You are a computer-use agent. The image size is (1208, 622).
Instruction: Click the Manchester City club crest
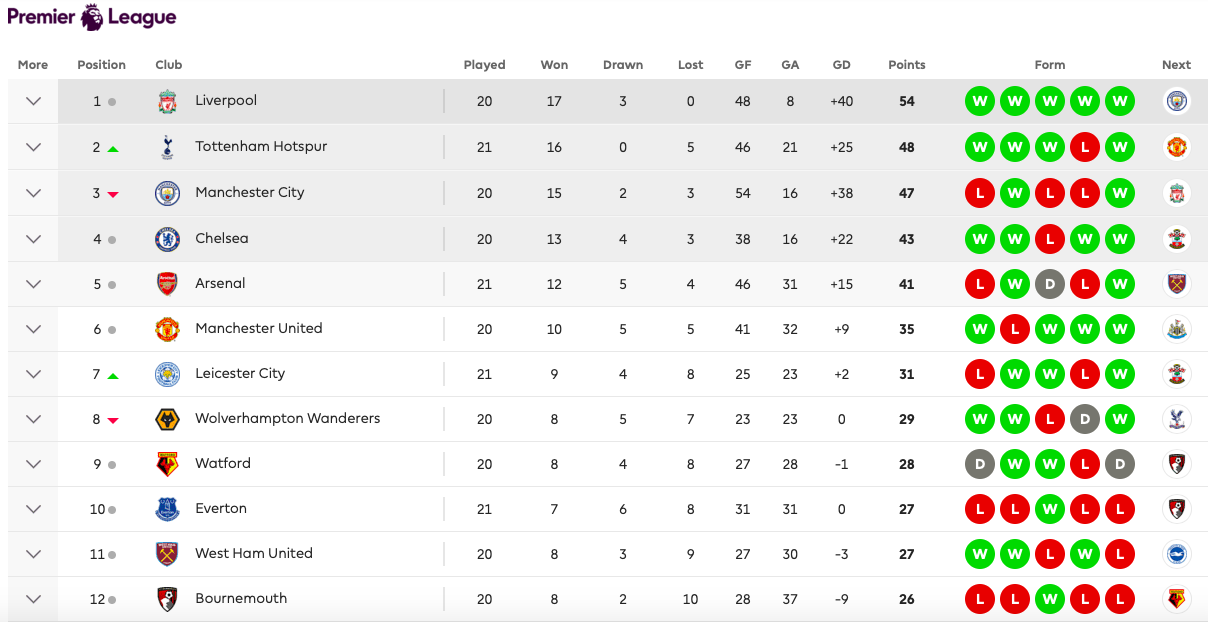(x=167, y=193)
